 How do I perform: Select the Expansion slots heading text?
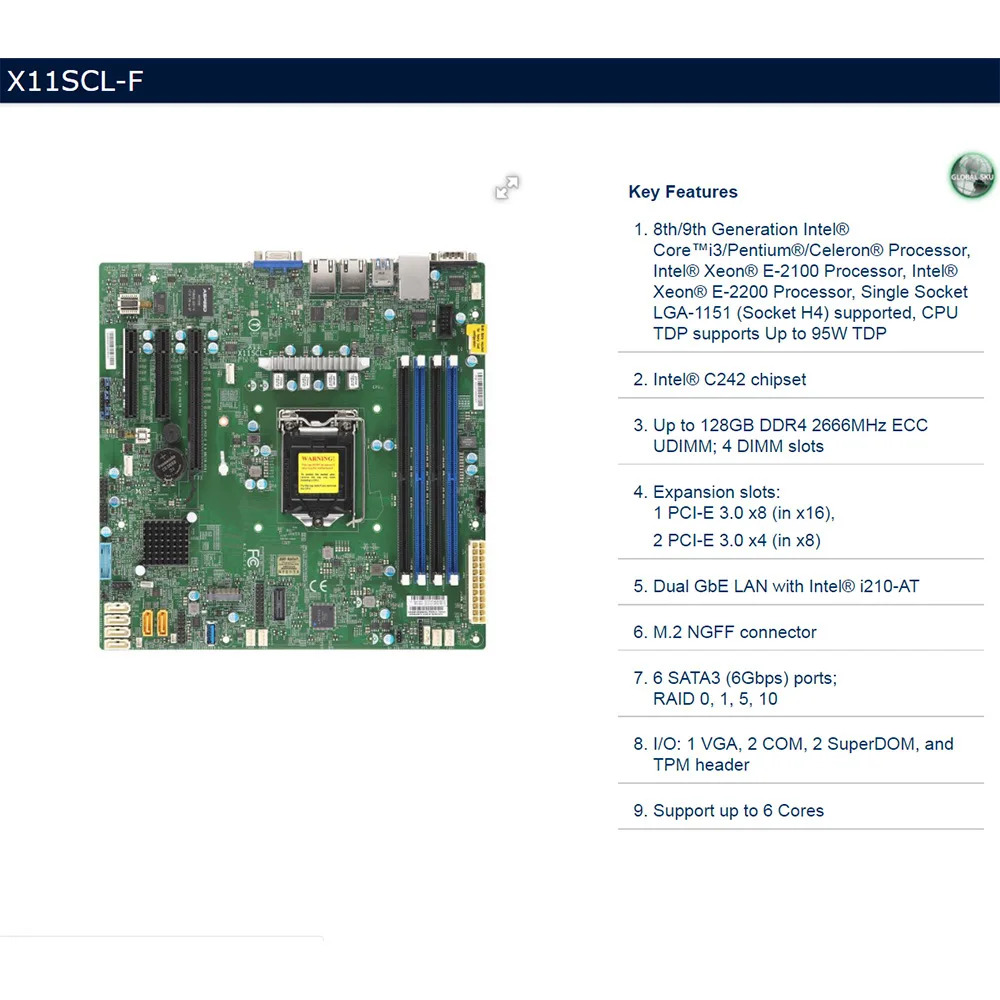click(716, 492)
